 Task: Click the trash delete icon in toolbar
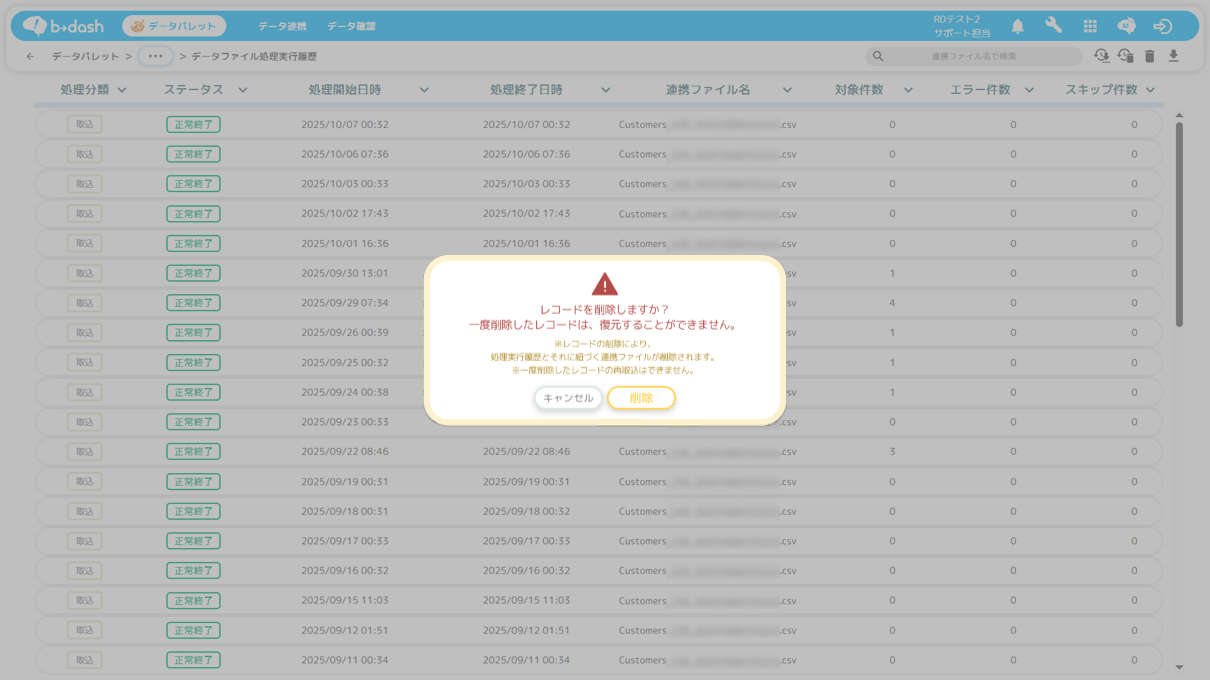tap(1149, 57)
